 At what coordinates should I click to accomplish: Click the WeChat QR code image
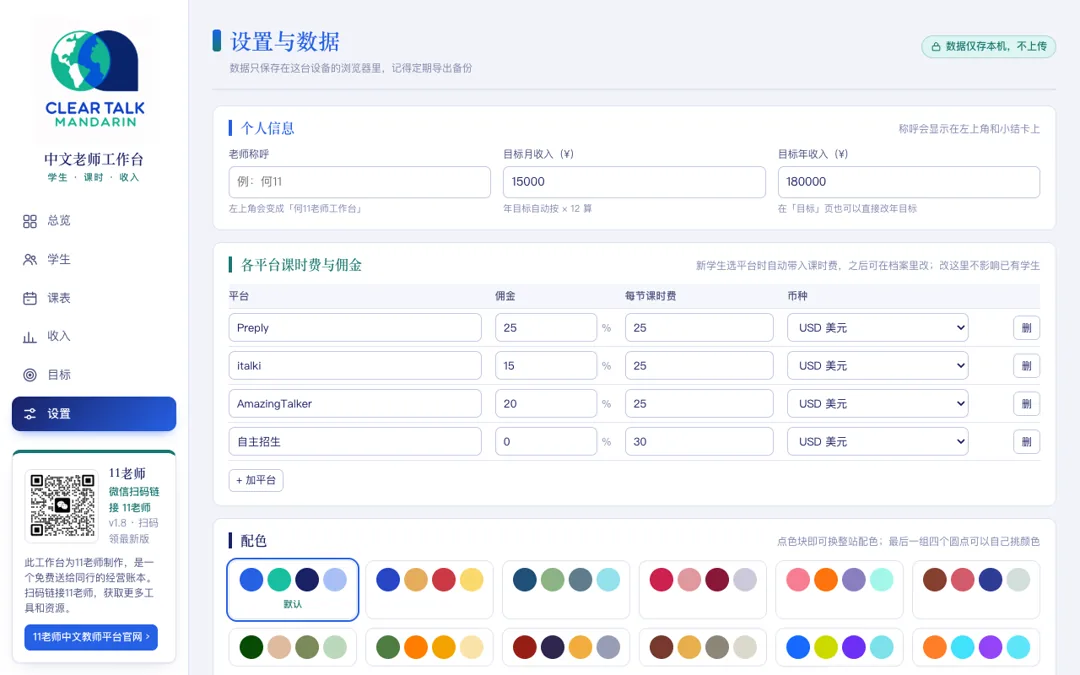[63, 506]
